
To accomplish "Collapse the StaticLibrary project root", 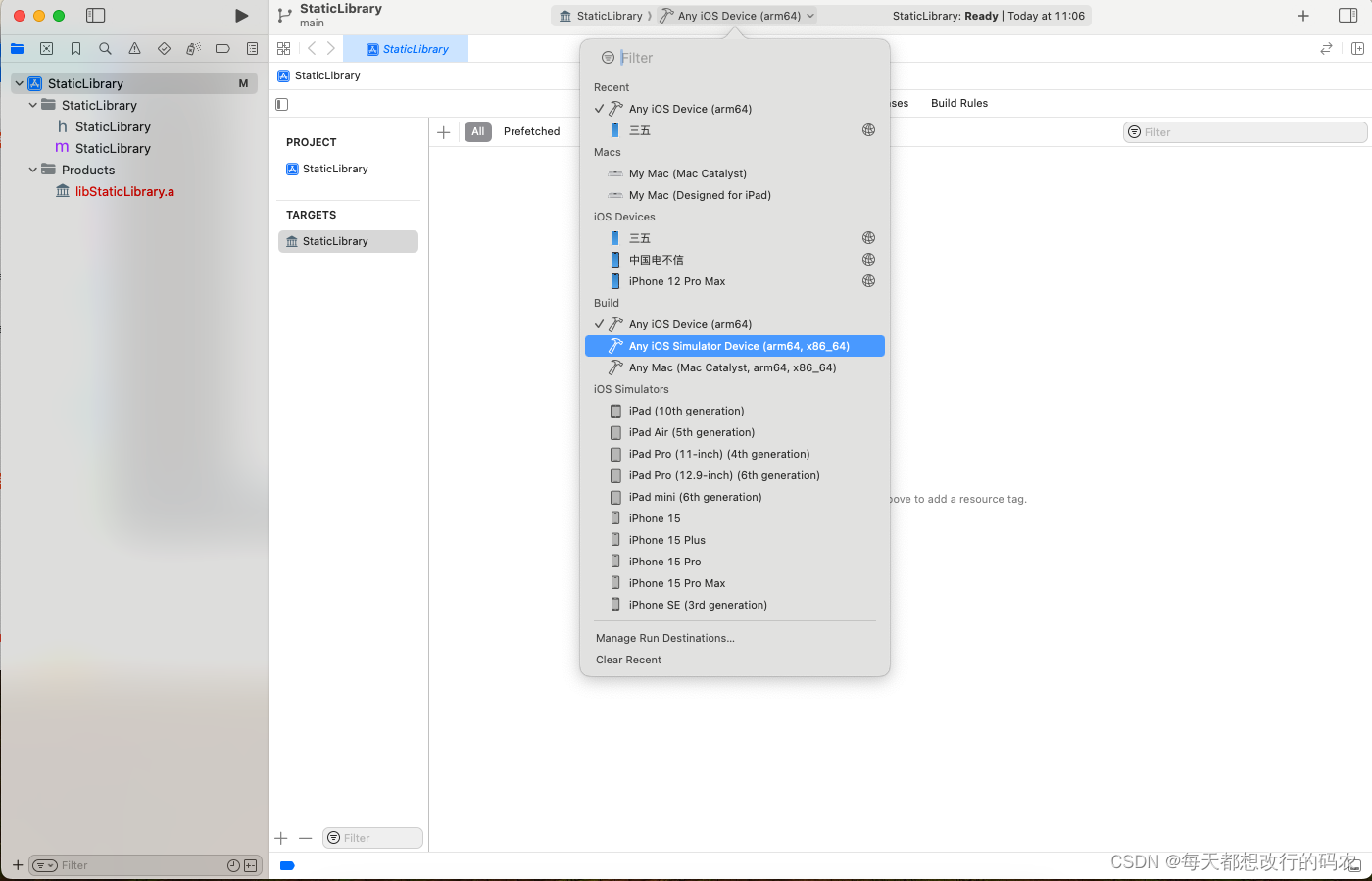I will coord(19,83).
